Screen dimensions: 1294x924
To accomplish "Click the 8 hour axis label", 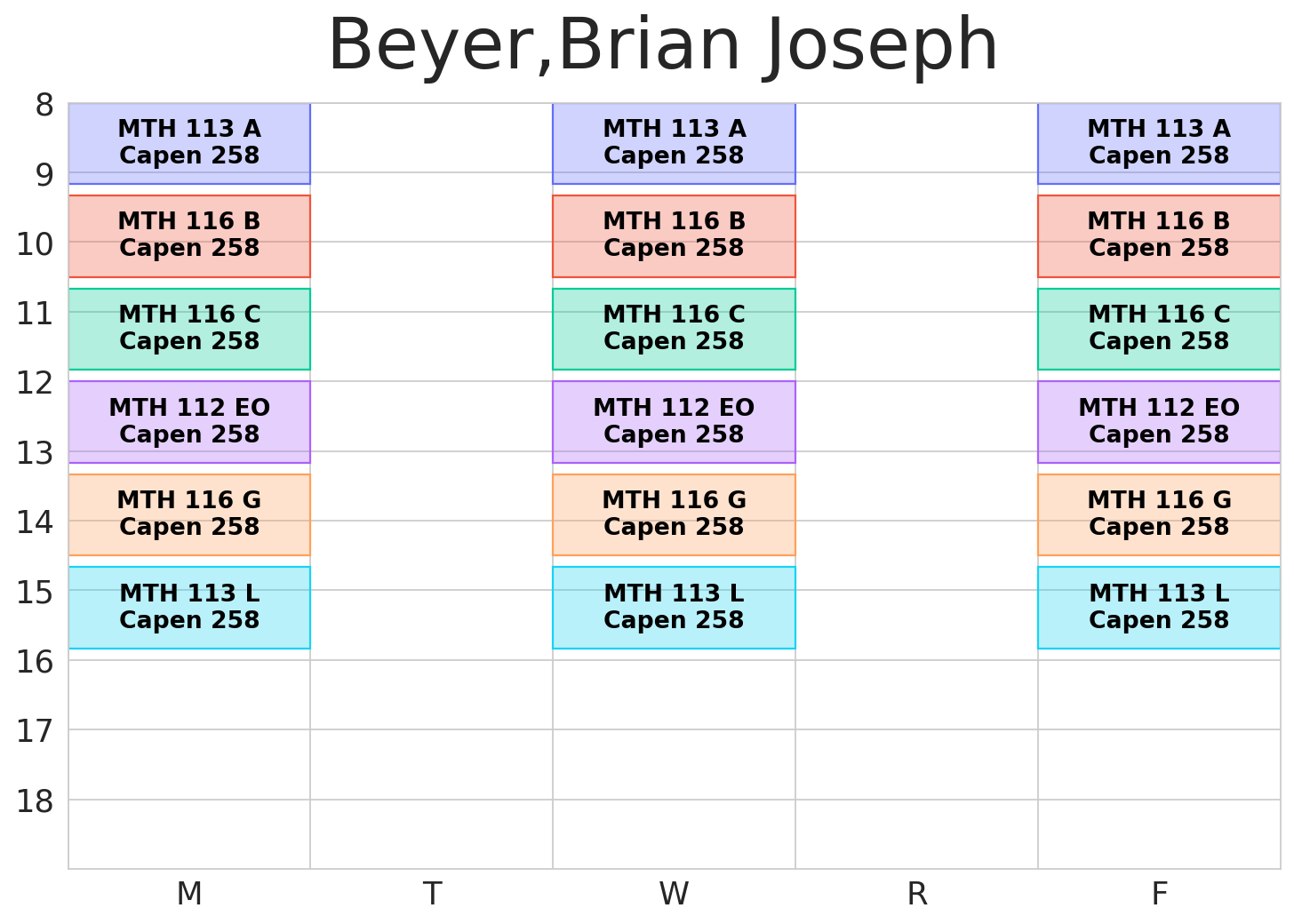I will point(44,106).
